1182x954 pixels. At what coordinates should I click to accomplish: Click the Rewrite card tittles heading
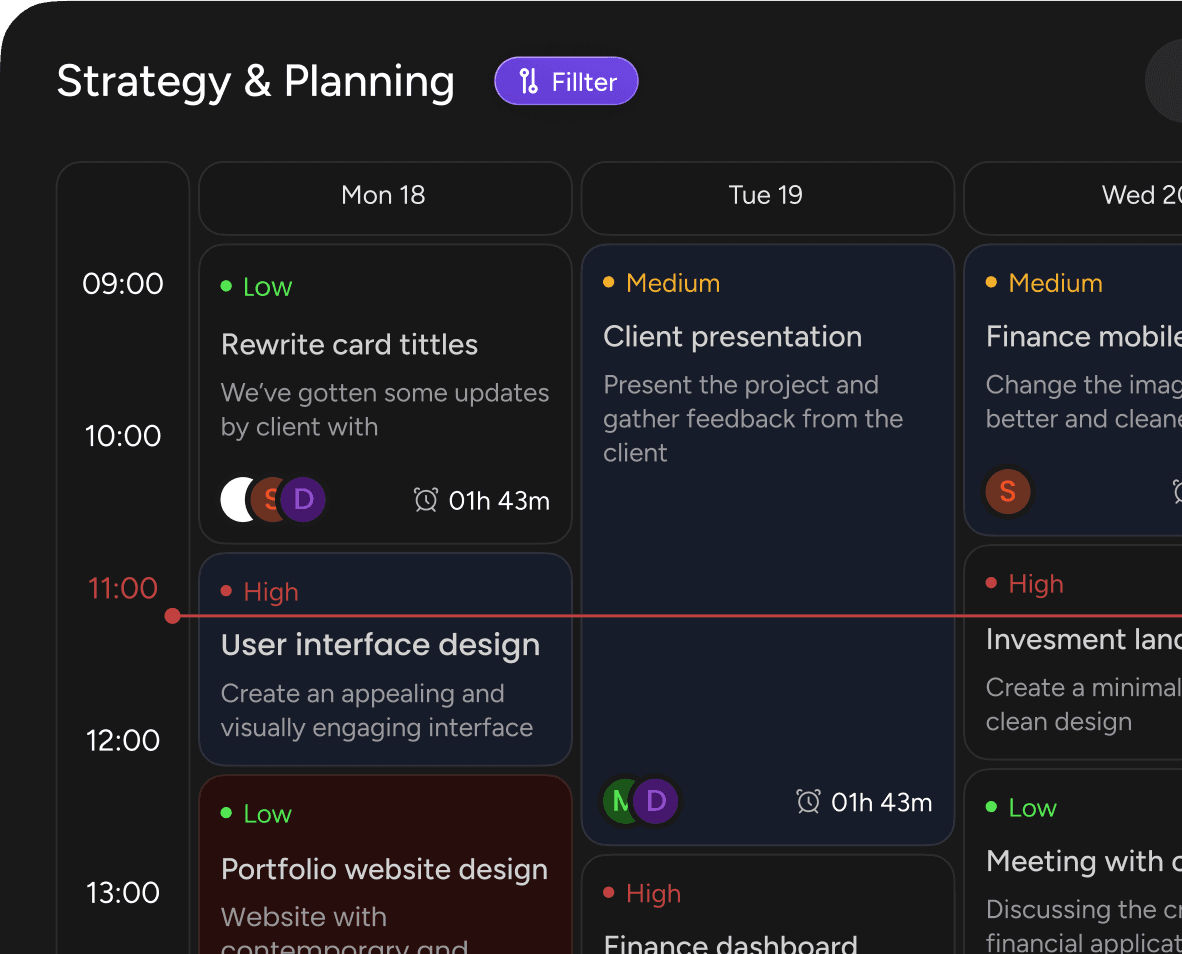click(x=349, y=345)
